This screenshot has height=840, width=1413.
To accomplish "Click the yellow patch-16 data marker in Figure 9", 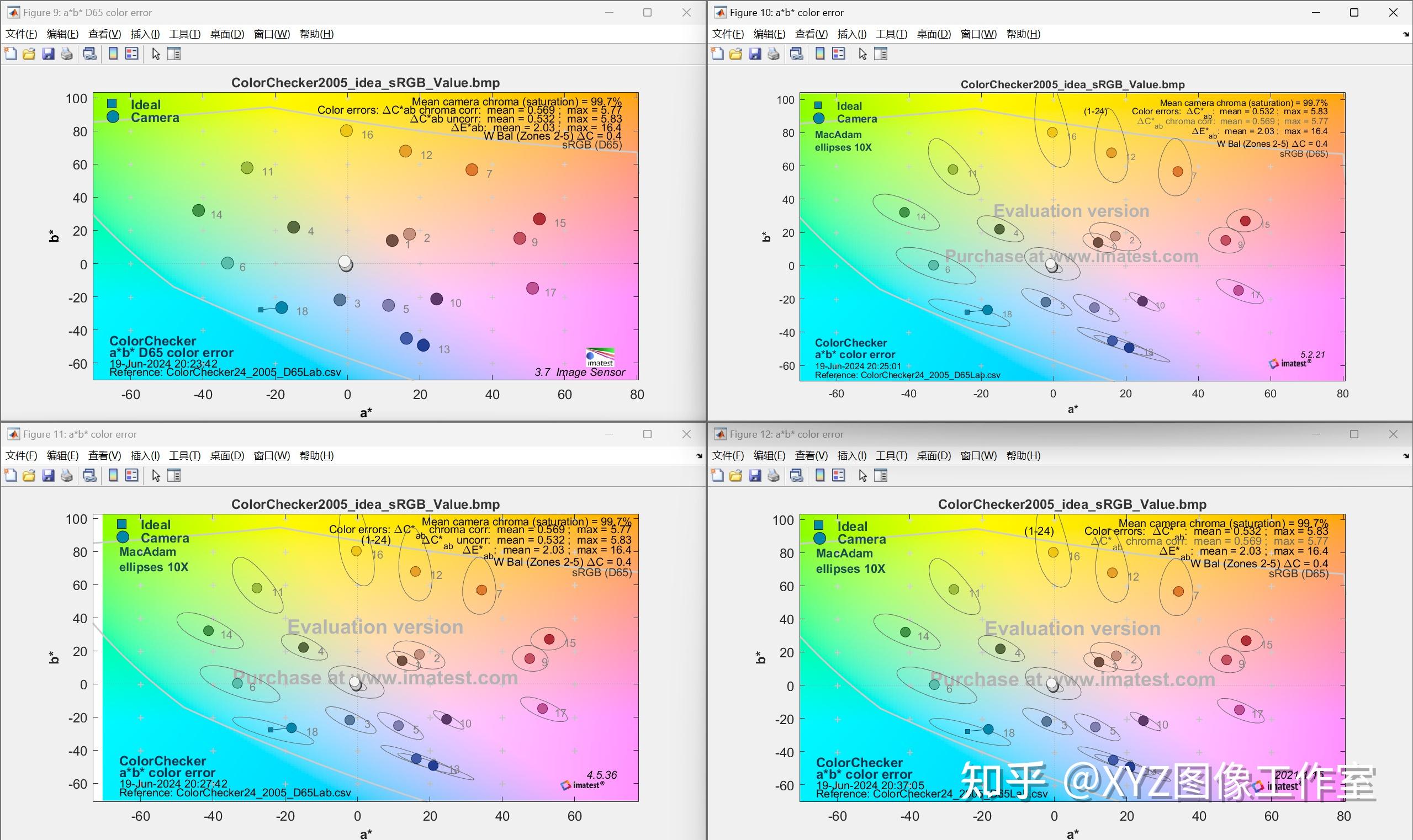I will [347, 131].
